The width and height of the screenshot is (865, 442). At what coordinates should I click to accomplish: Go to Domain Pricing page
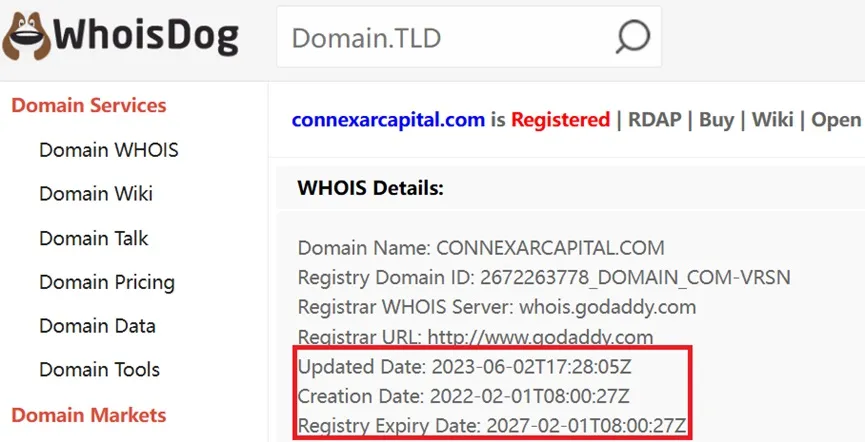[107, 282]
